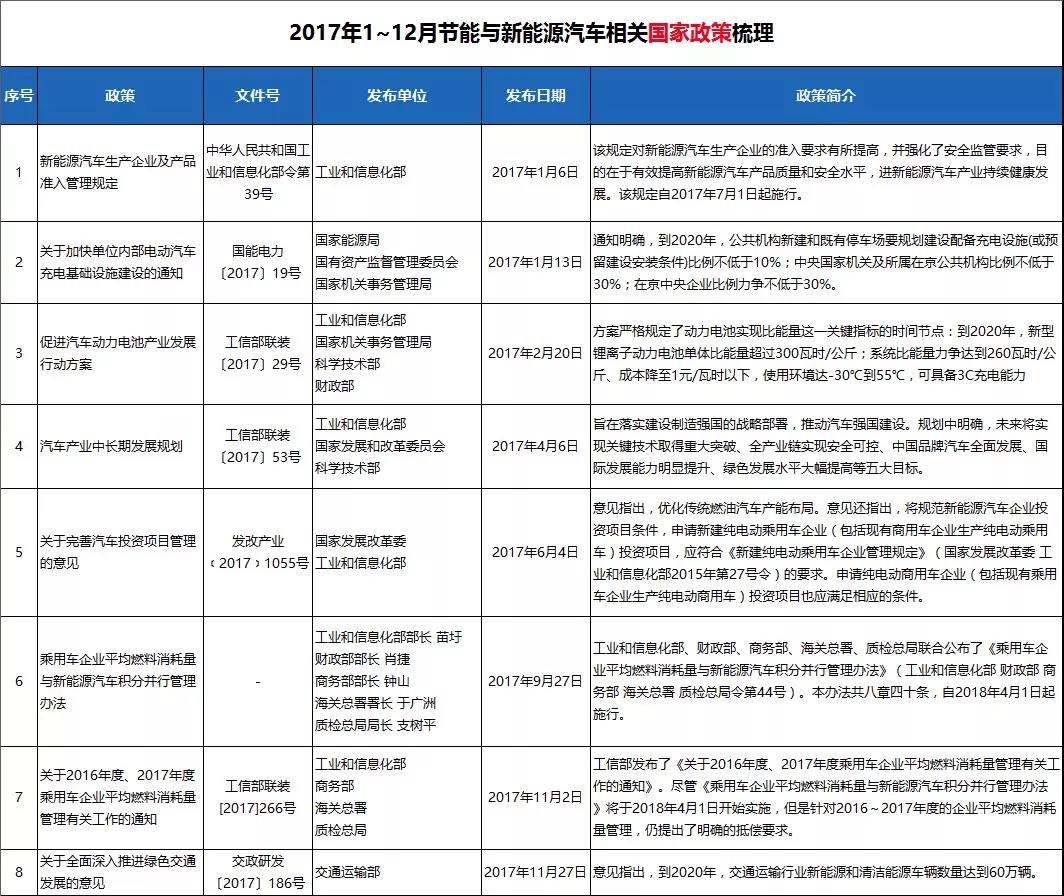
Task: Click the 发布单位 column header
Action: [396, 96]
